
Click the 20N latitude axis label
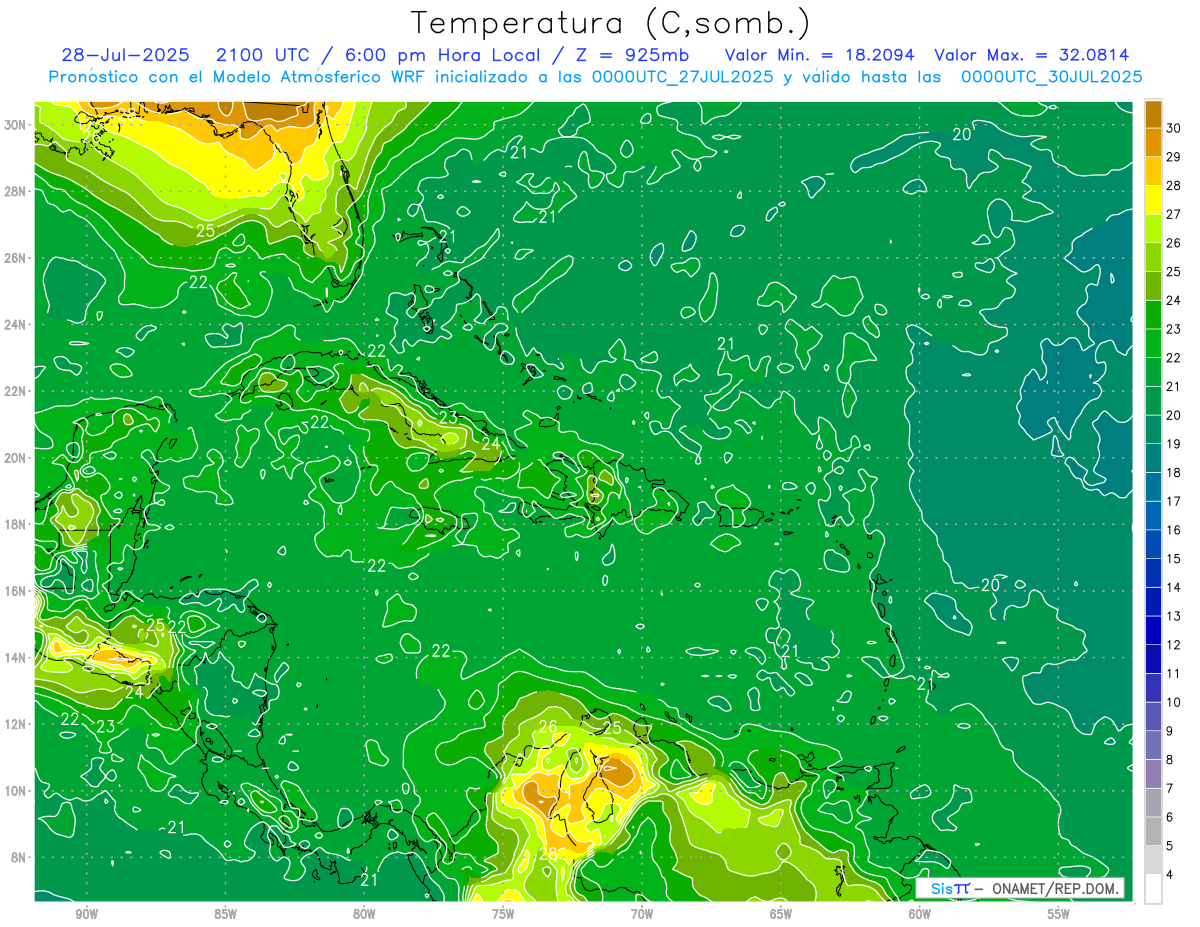tap(15, 458)
